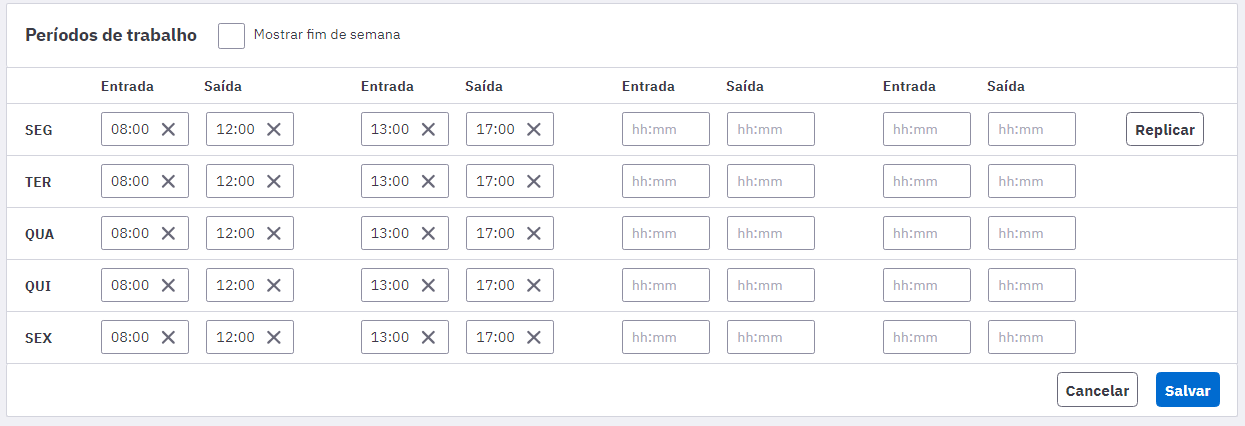Viewport: 1245px width, 426px height.
Task: Clear QUA first entry time 08:00
Action: point(168,233)
